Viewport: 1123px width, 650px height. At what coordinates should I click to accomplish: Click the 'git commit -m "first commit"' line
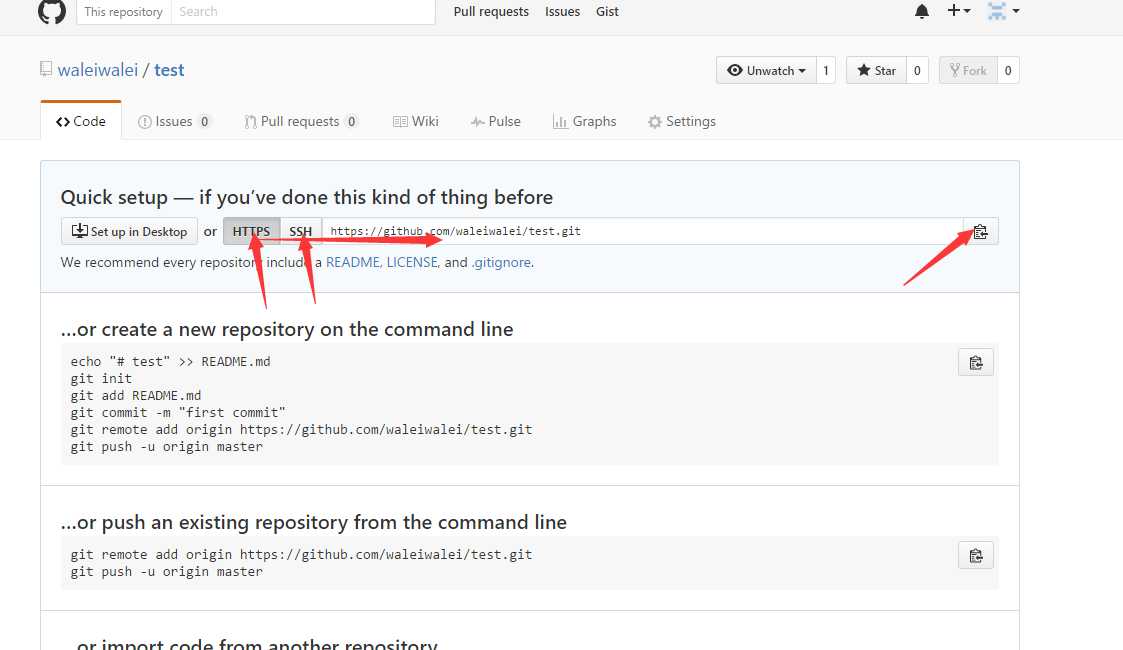(x=178, y=413)
